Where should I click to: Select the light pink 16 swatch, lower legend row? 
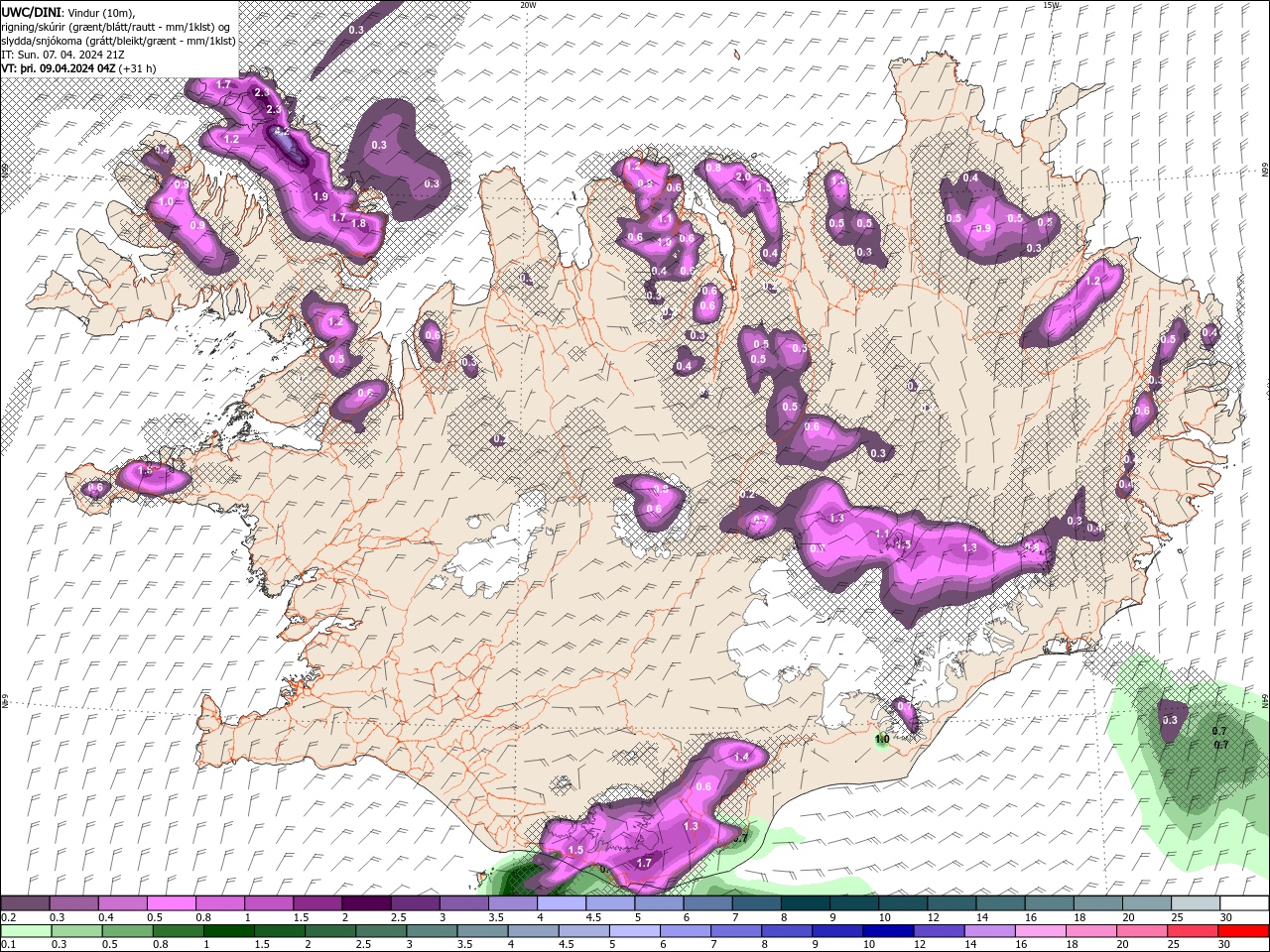pyautogui.click(x=1040, y=930)
